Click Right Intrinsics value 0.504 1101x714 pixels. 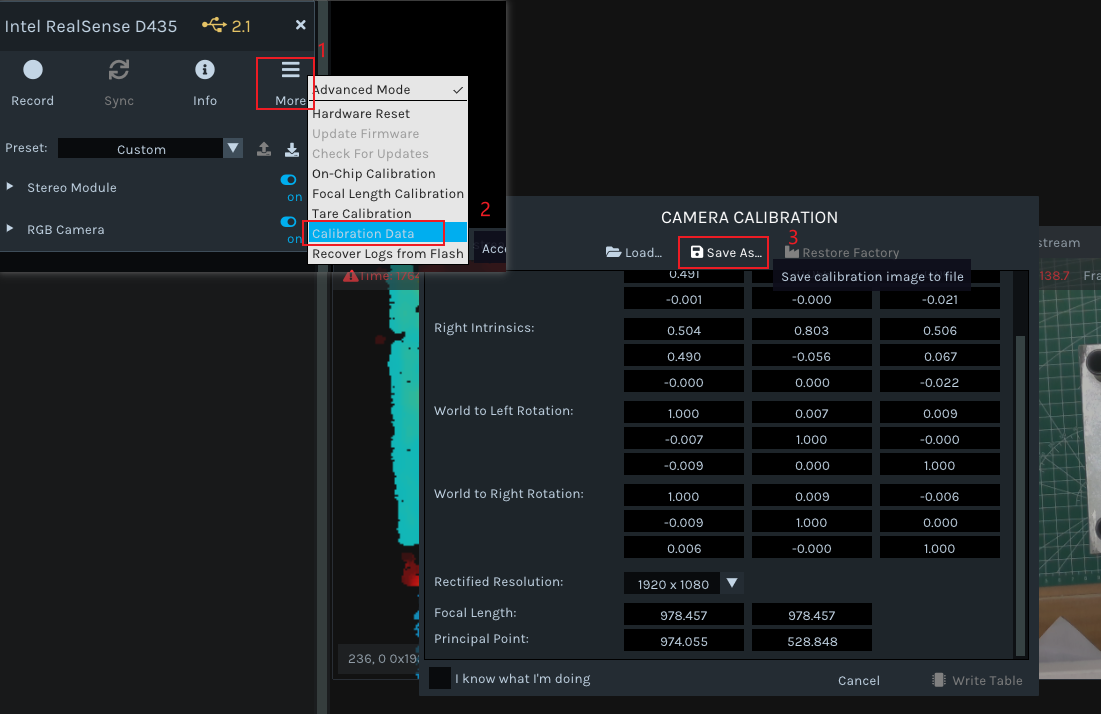[x=683, y=330]
